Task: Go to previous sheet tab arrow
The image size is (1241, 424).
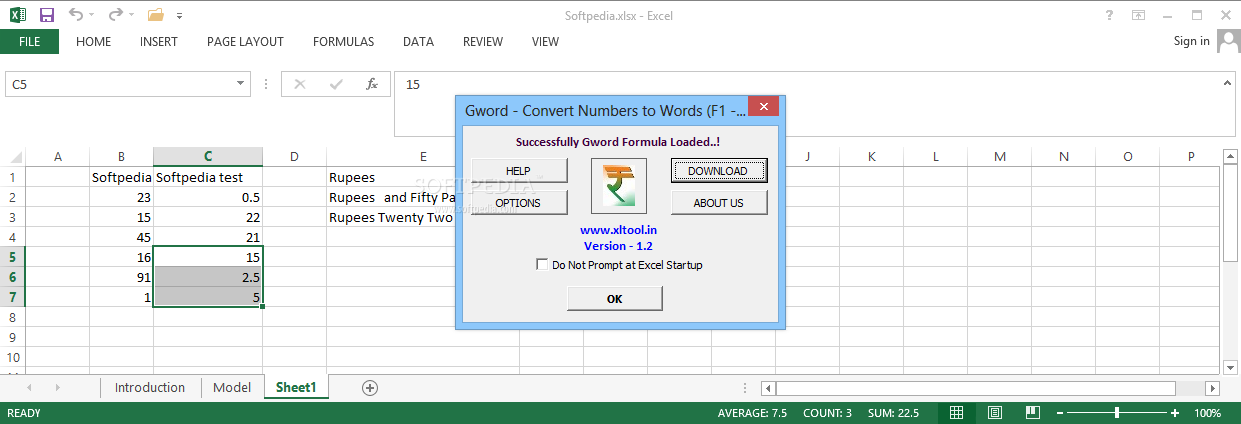Action: pyautogui.click(x=29, y=388)
